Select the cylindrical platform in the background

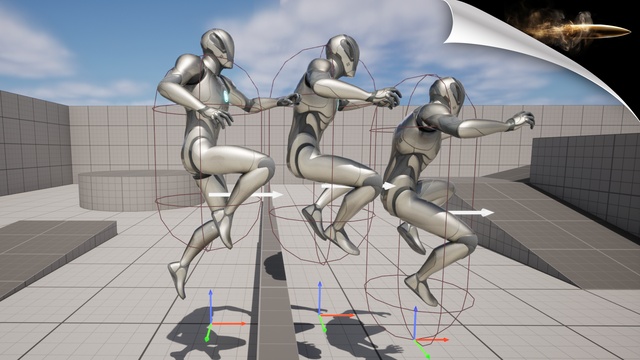click(x=131, y=190)
